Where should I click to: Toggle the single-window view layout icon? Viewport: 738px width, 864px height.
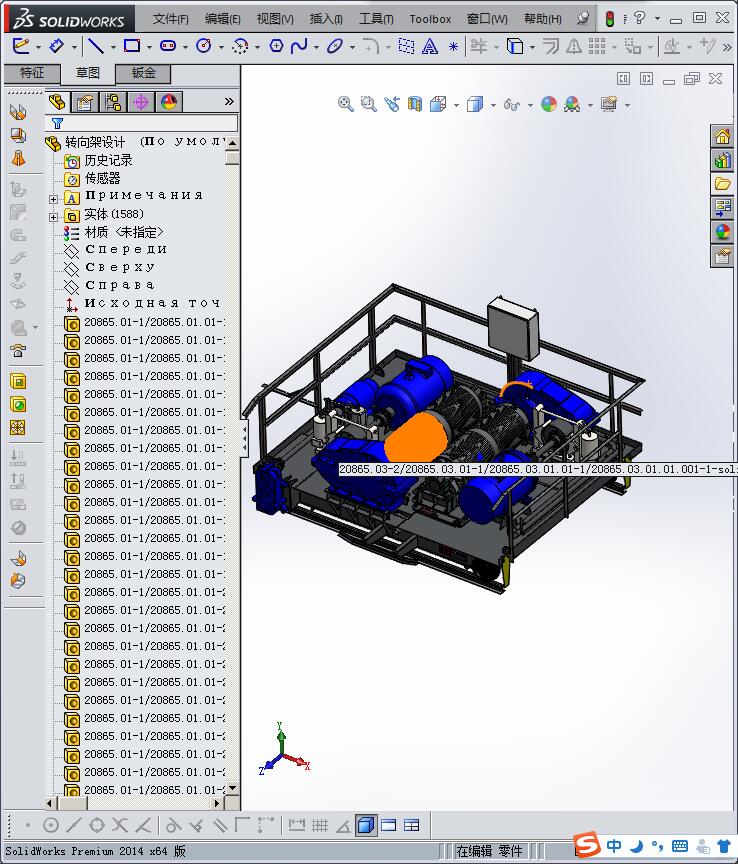[389, 825]
